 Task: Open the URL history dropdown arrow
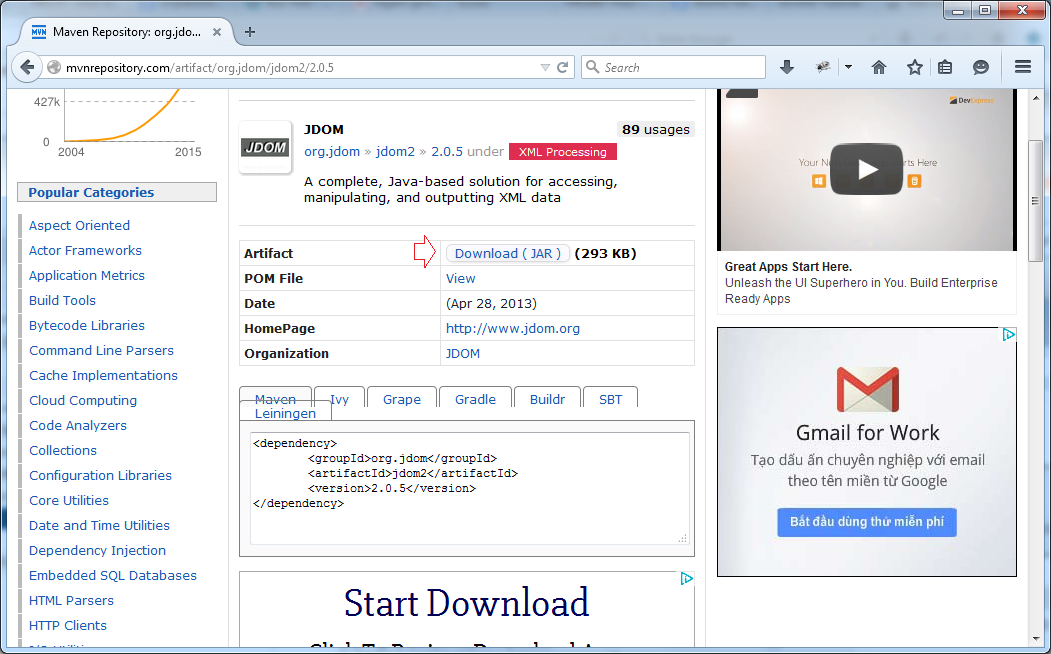coord(545,67)
